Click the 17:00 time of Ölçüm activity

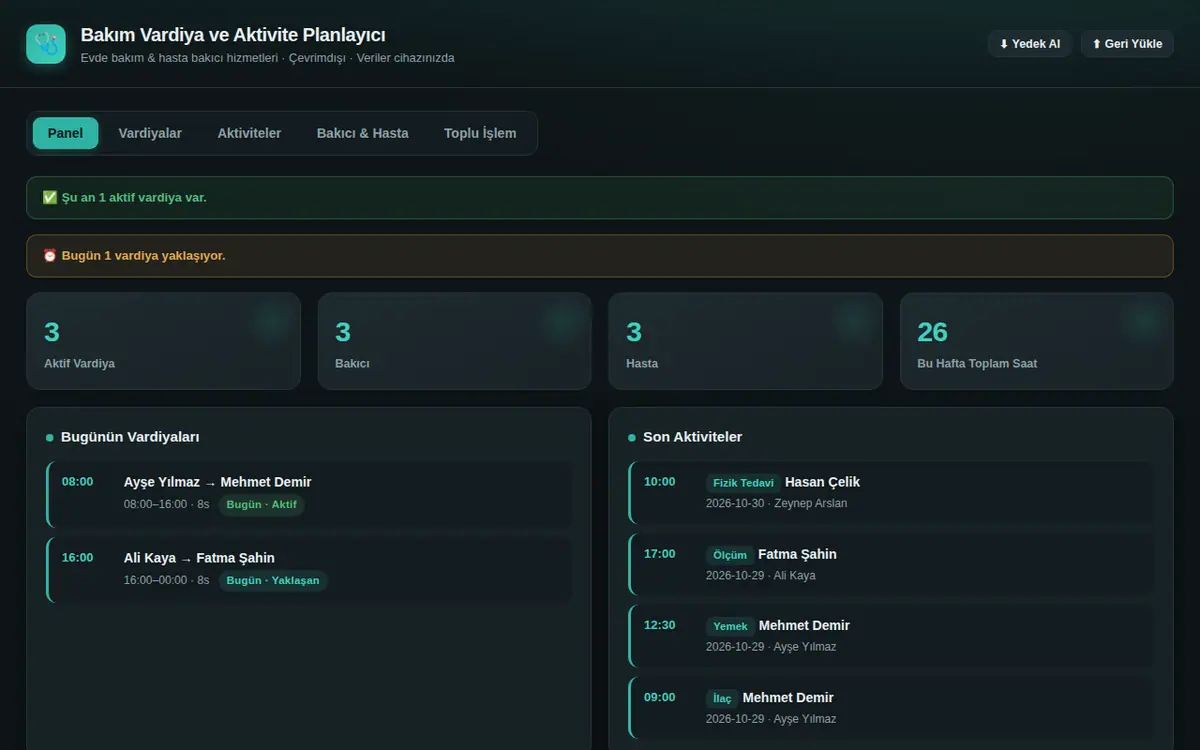click(x=659, y=554)
